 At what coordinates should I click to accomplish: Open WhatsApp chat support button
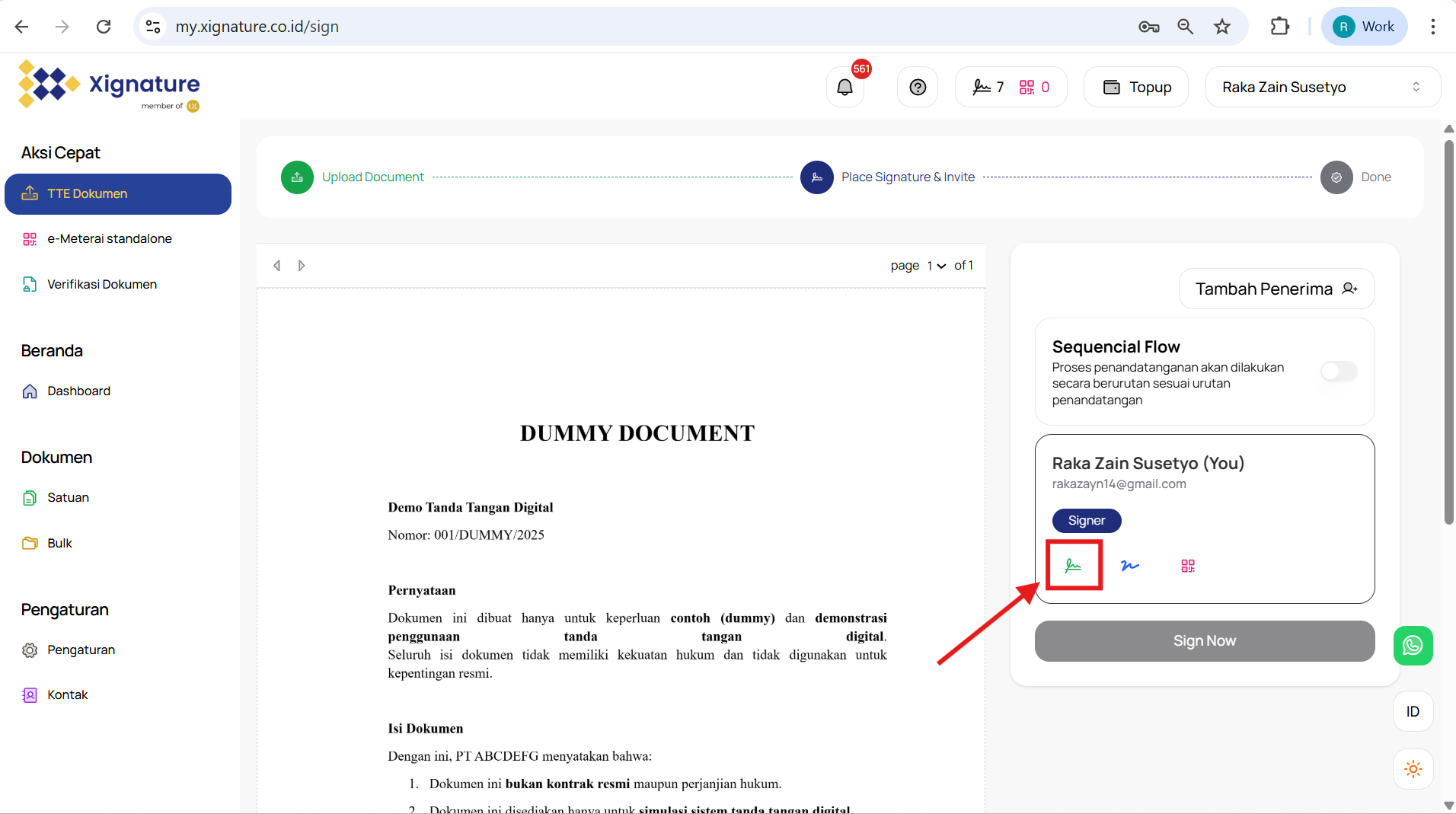click(1413, 646)
